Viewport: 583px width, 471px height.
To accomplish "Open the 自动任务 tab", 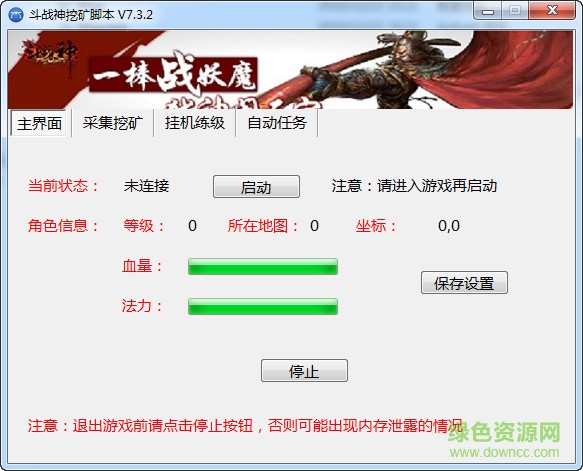I will [x=277, y=123].
